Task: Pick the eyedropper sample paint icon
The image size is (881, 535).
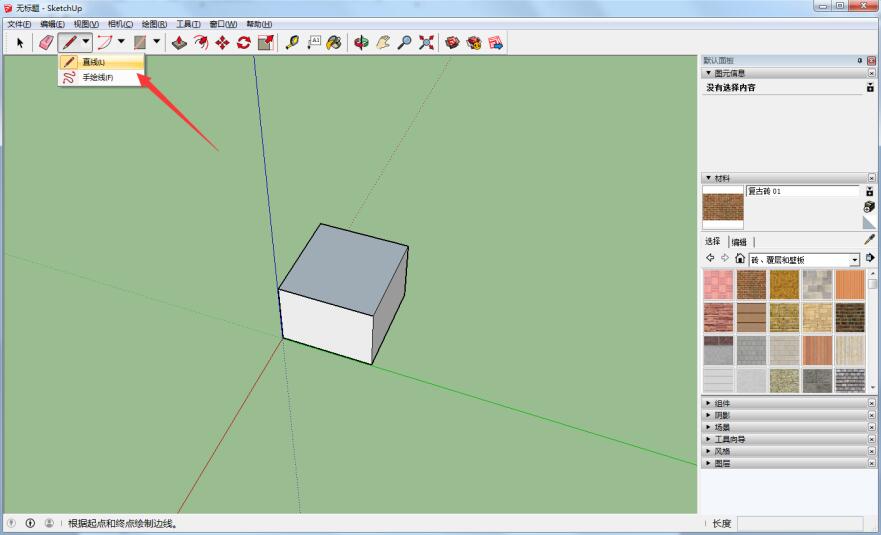Action: [869, 240]
